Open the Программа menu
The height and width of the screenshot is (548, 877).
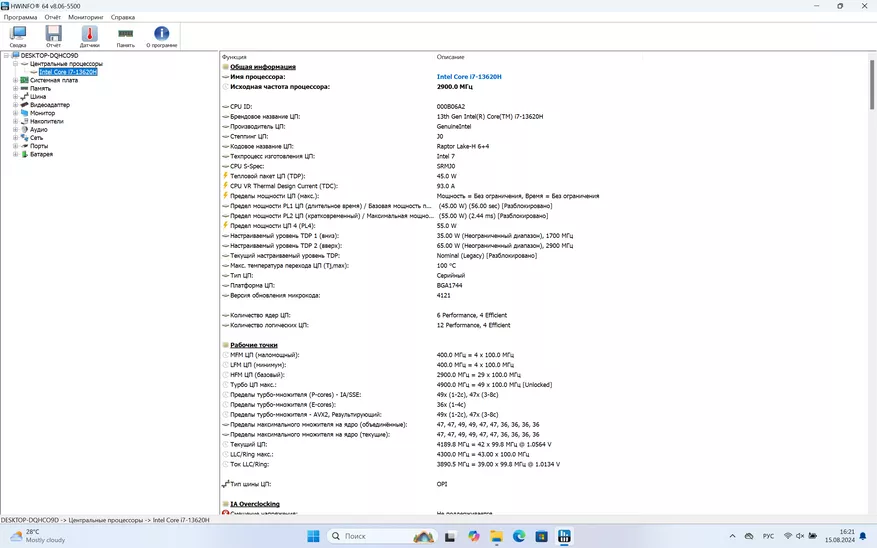(20, 17)
